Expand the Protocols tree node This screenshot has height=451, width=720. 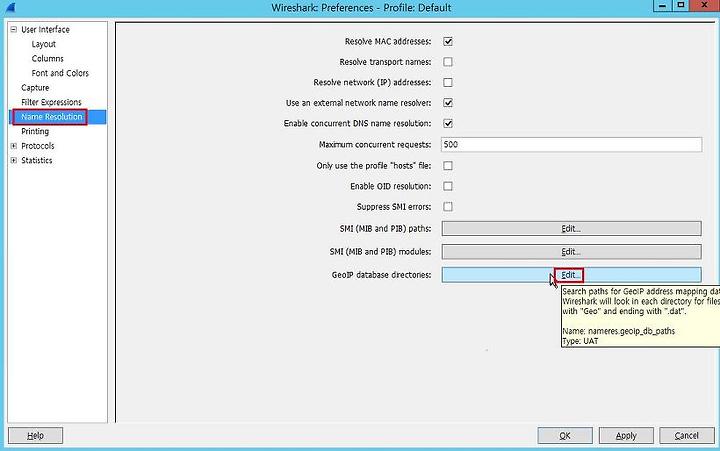click(x=14, y=146)
